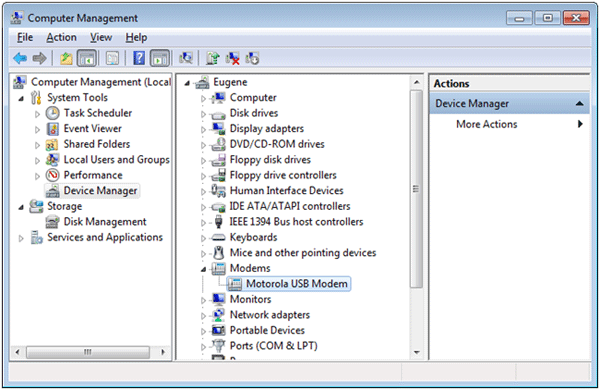600x390 pixels.
Task: Click device list scrollbar up arrow
Action: click(x=417, y=82)
